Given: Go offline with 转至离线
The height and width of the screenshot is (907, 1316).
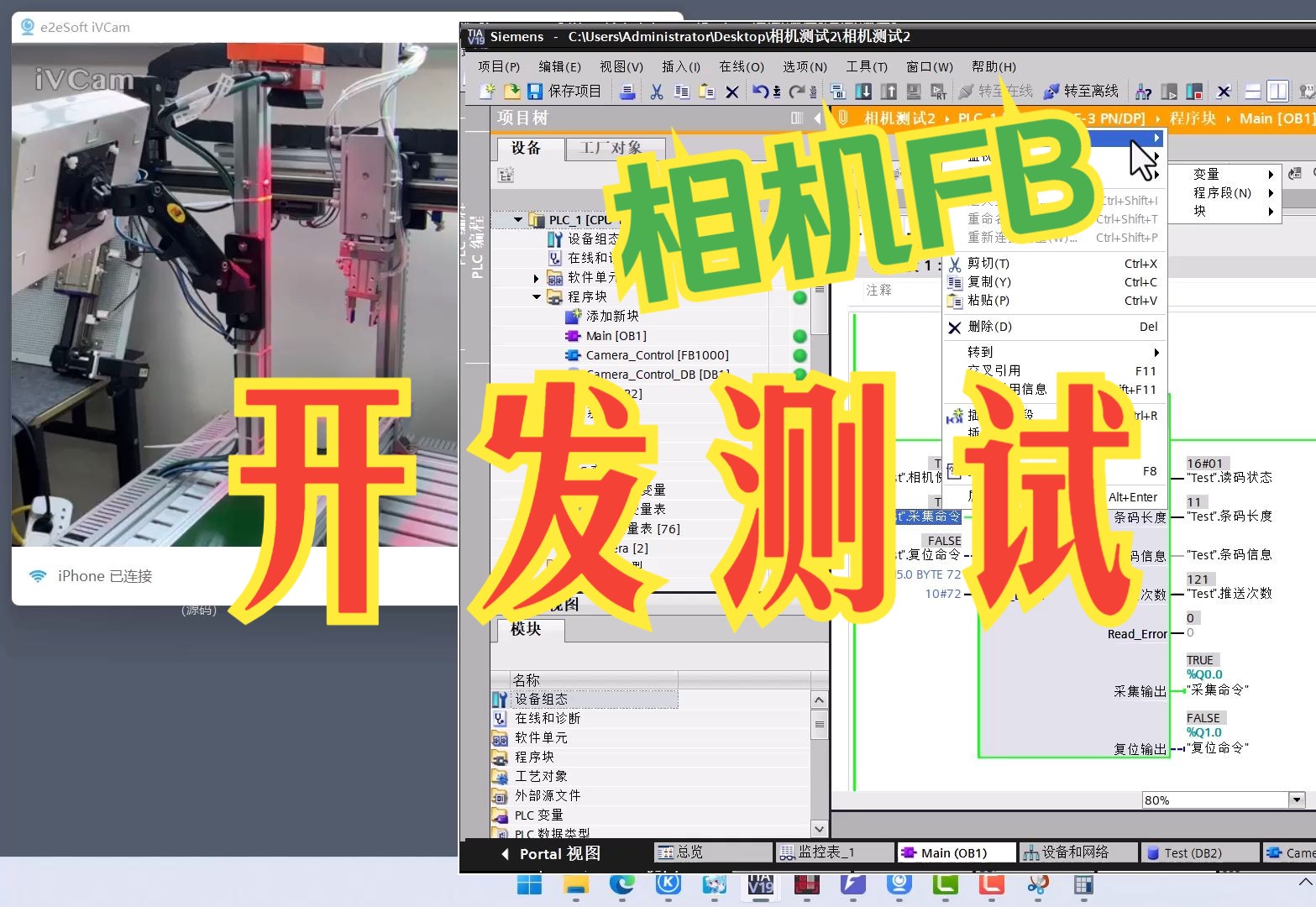Looking at the screenshot, I should (1081, 92).
